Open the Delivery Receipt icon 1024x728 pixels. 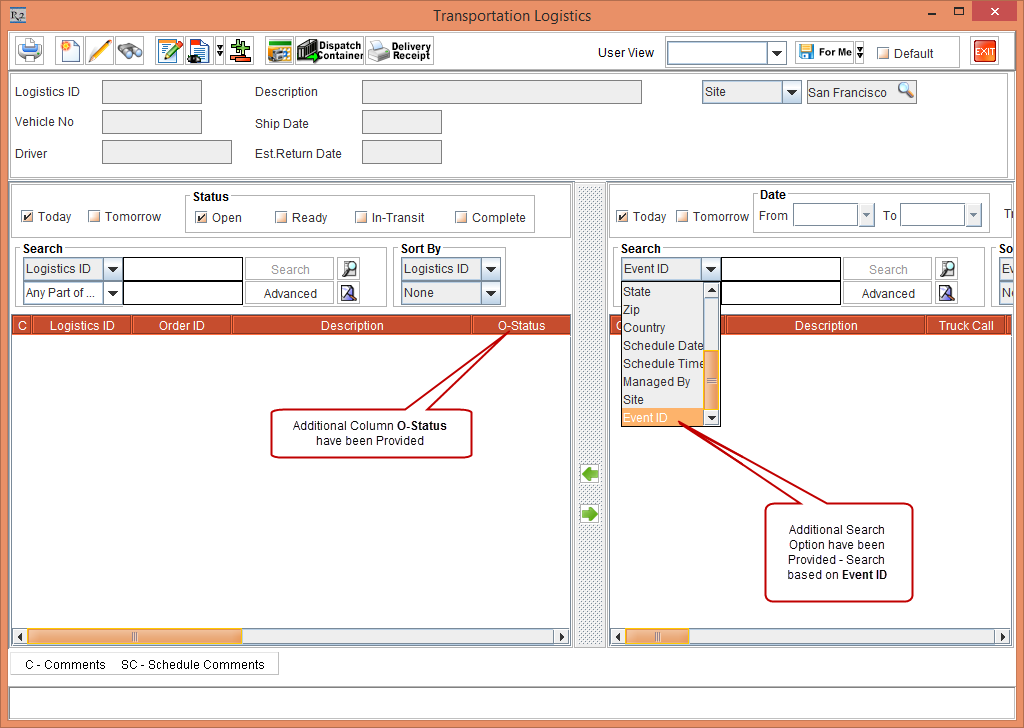tap(400, 50)
